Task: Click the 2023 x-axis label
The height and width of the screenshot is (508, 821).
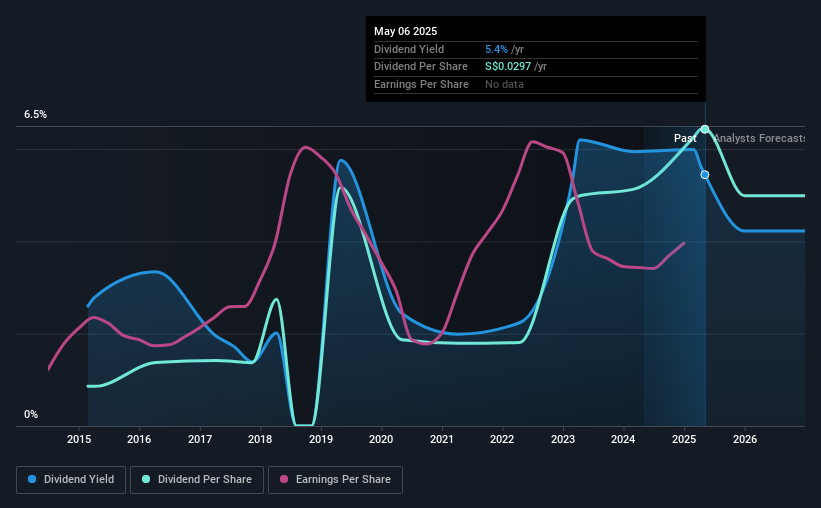Action: (563, 439)
